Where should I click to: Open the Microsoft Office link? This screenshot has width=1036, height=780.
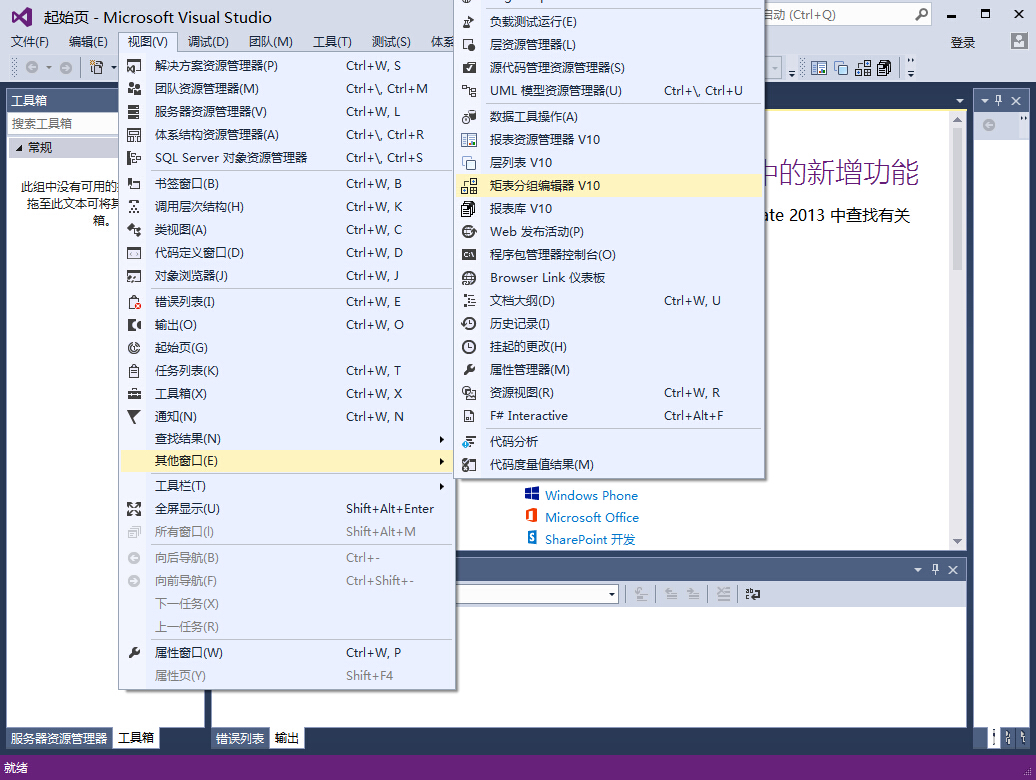pyautogui.click(x=592, y=518)
